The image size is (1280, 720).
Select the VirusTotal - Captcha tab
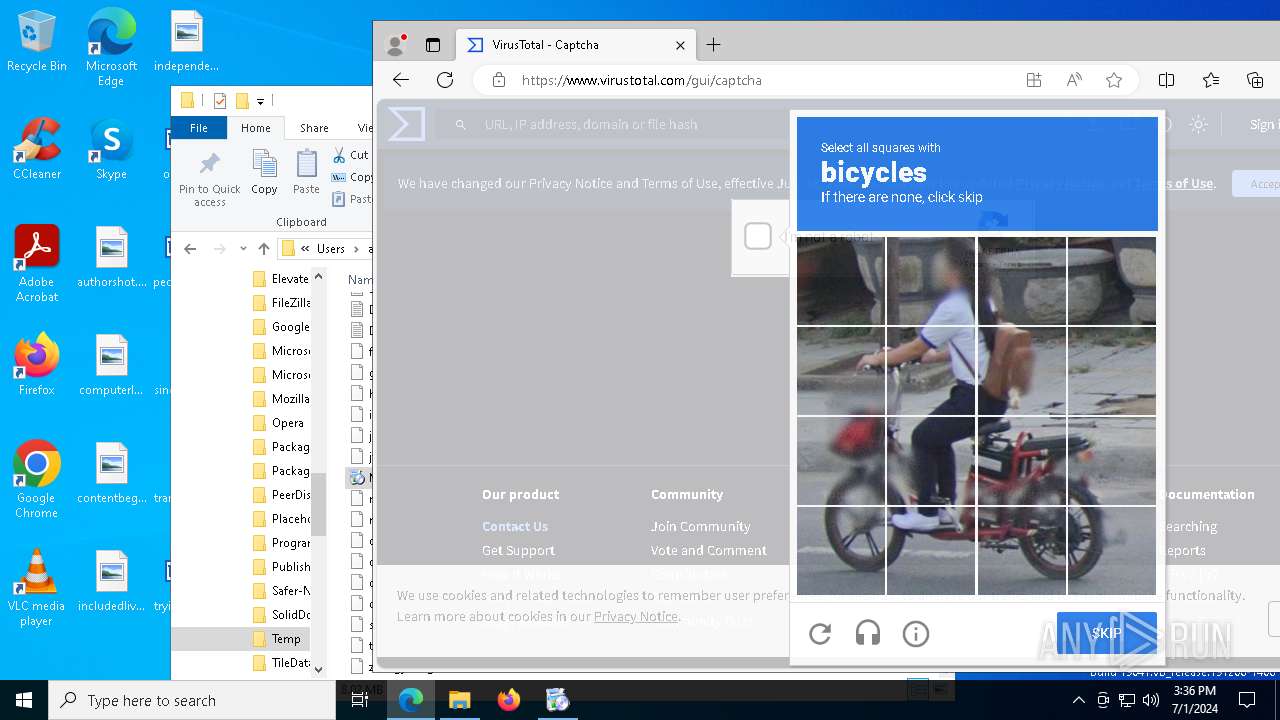tap(575, 45)
